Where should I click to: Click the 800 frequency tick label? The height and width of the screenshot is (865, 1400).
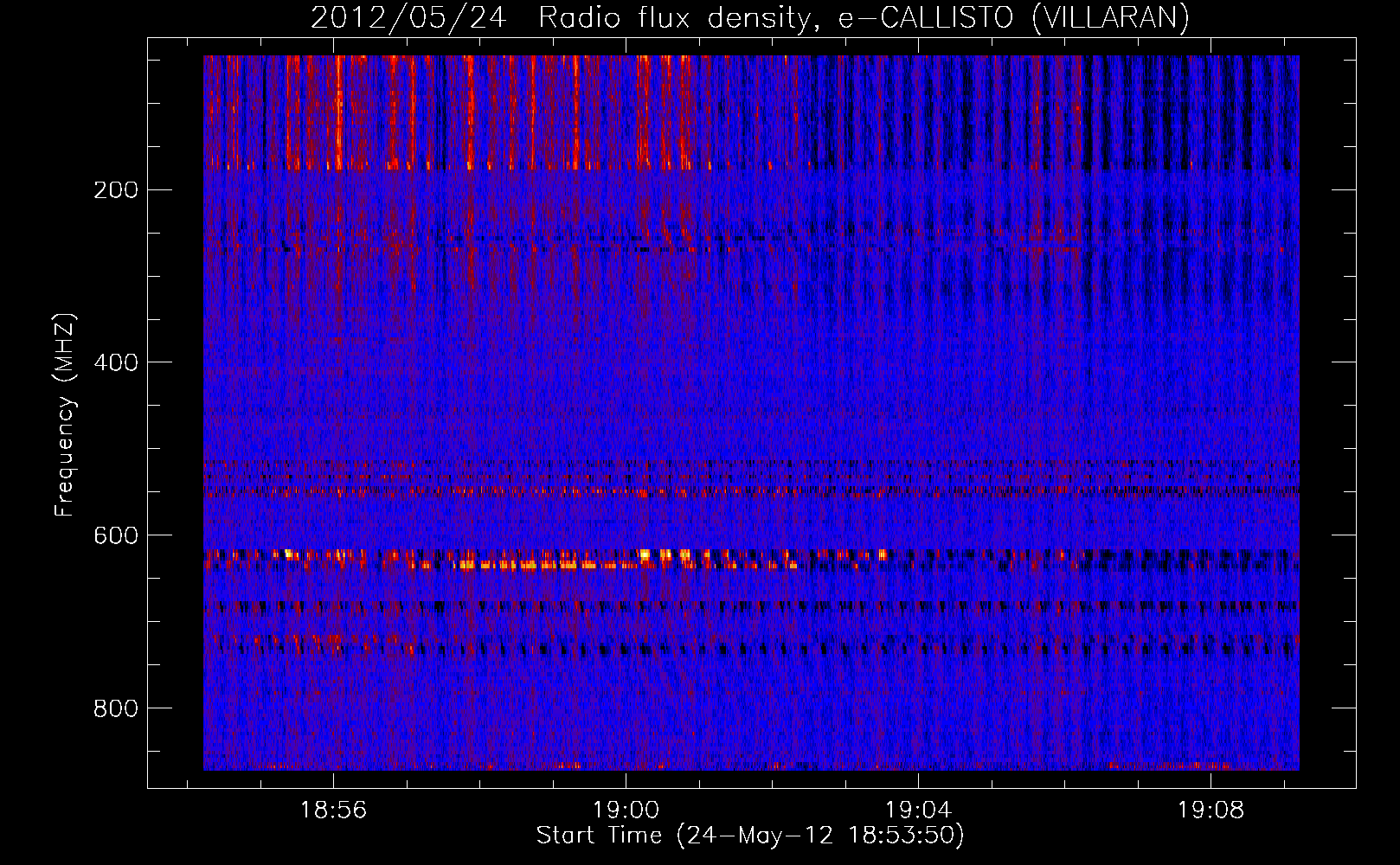(x=116, y=708)
